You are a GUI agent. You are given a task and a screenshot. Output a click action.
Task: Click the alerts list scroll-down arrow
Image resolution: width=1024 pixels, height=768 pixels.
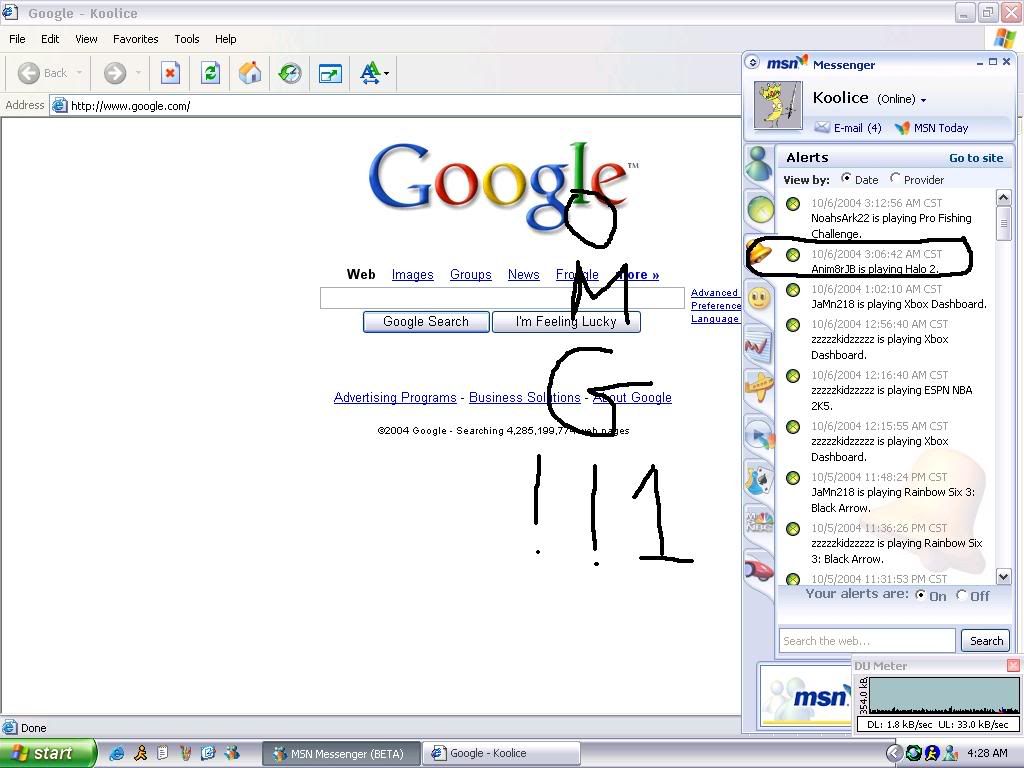[1003, 576]
